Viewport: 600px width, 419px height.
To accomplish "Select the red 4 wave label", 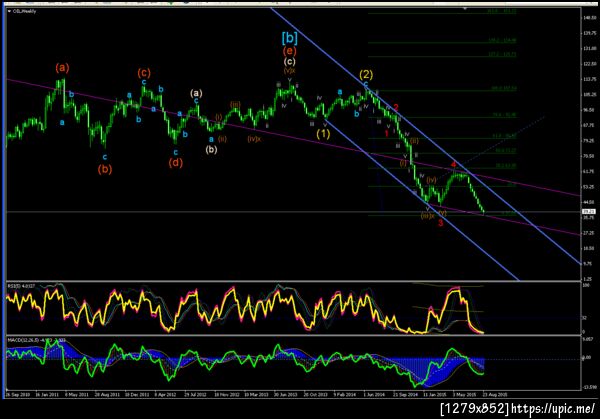I will [x=453, y=165].
